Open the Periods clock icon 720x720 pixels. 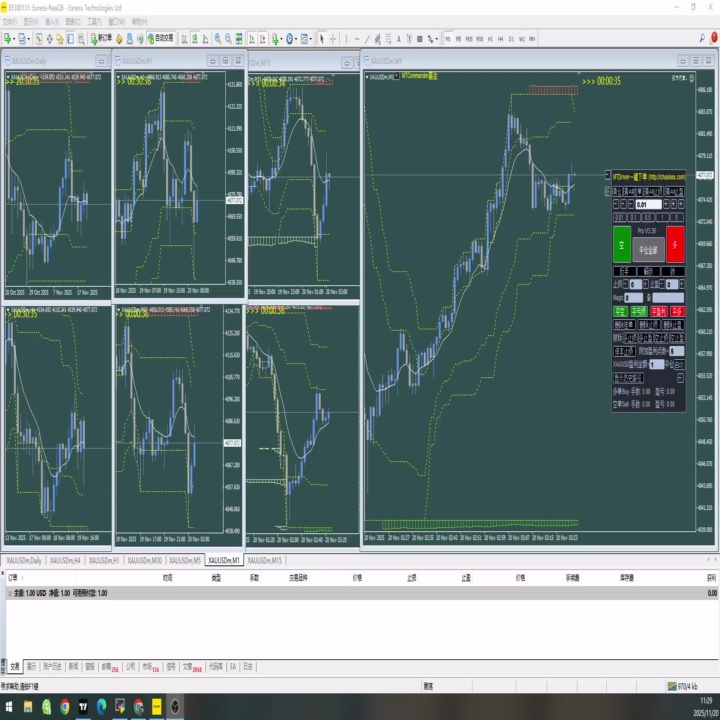click(290, 39)
